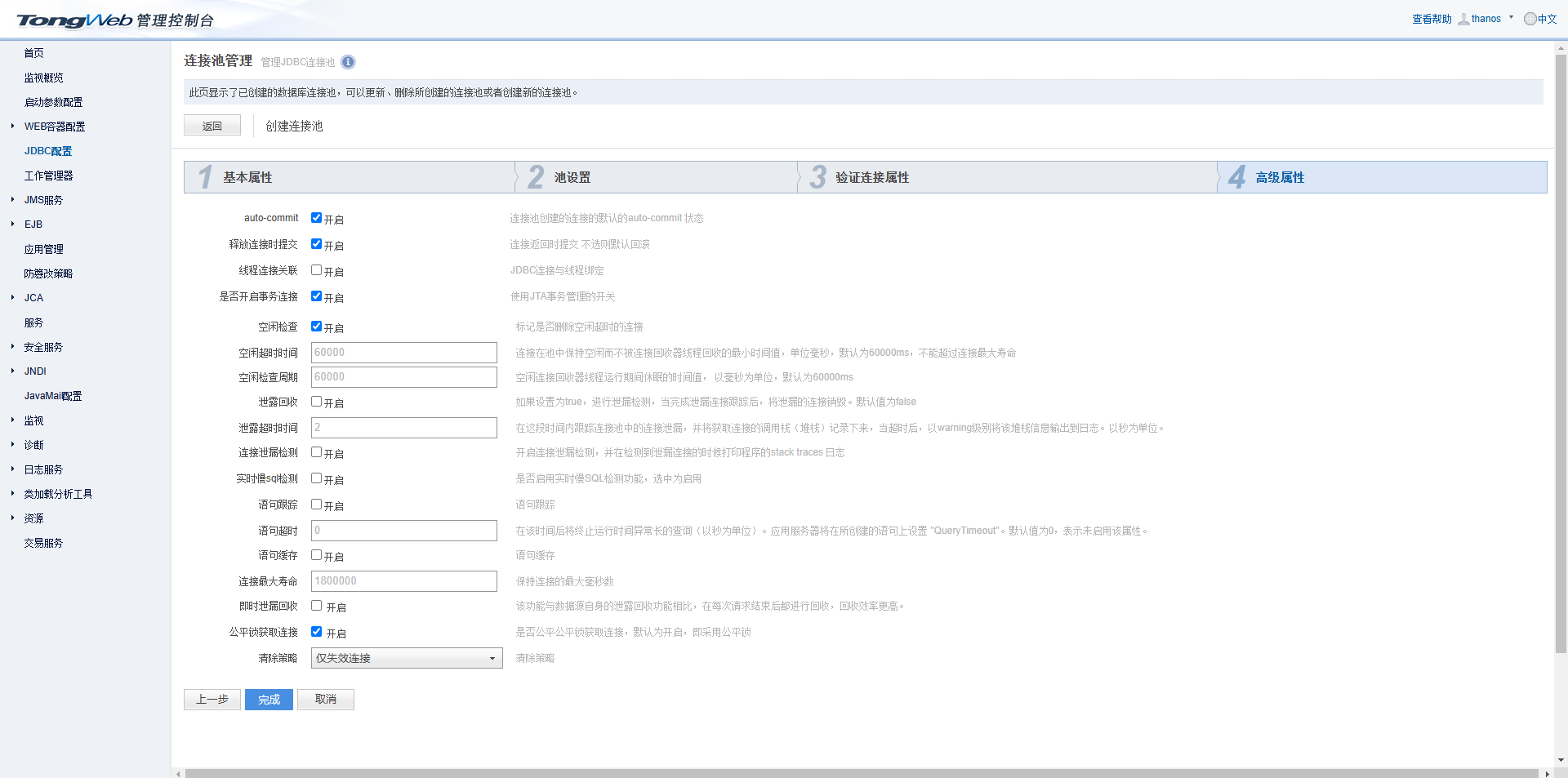Select JDBC配置 in the sidebar

tap(48, 151)
